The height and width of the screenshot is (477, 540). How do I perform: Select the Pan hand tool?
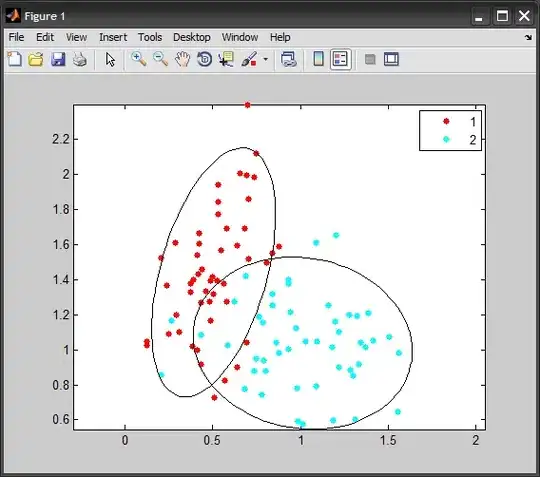[x=183, y=59]
